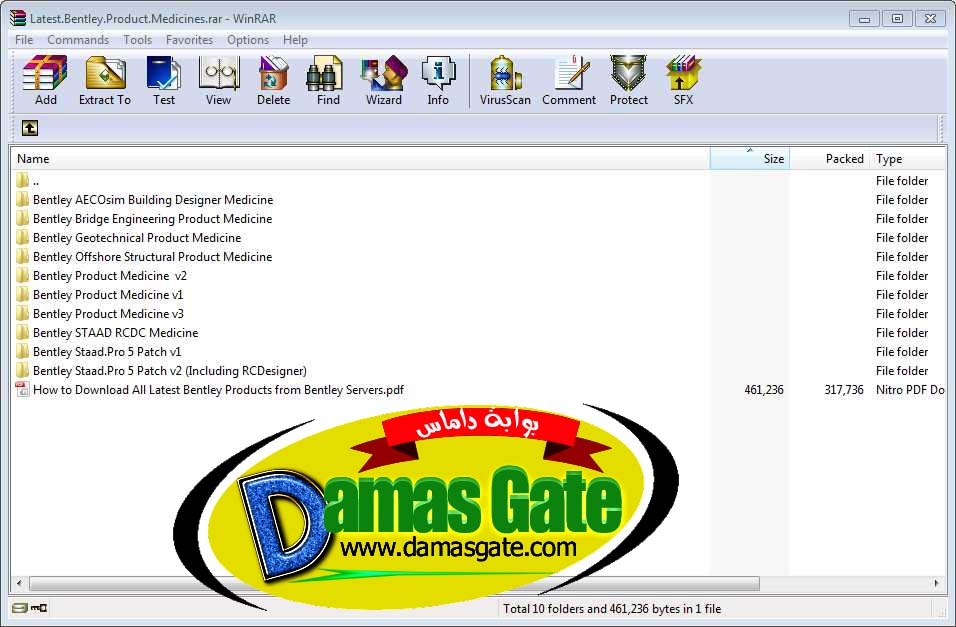Screen dimensions: 956x627
Task: Sort by the Packed column header
Action: (830, 159)
